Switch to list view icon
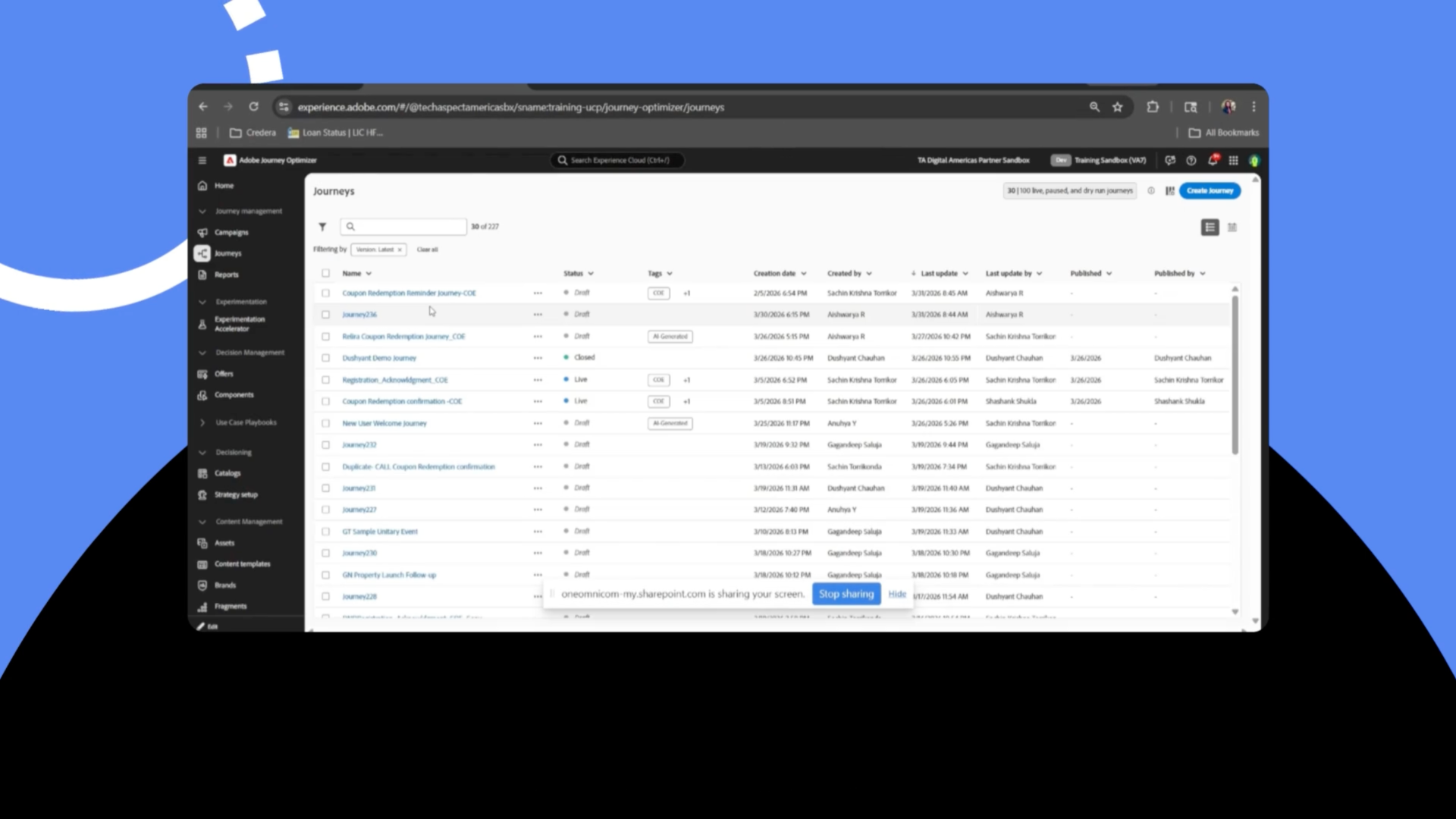Screen dimensions: 1456x819 [1210, 227]
